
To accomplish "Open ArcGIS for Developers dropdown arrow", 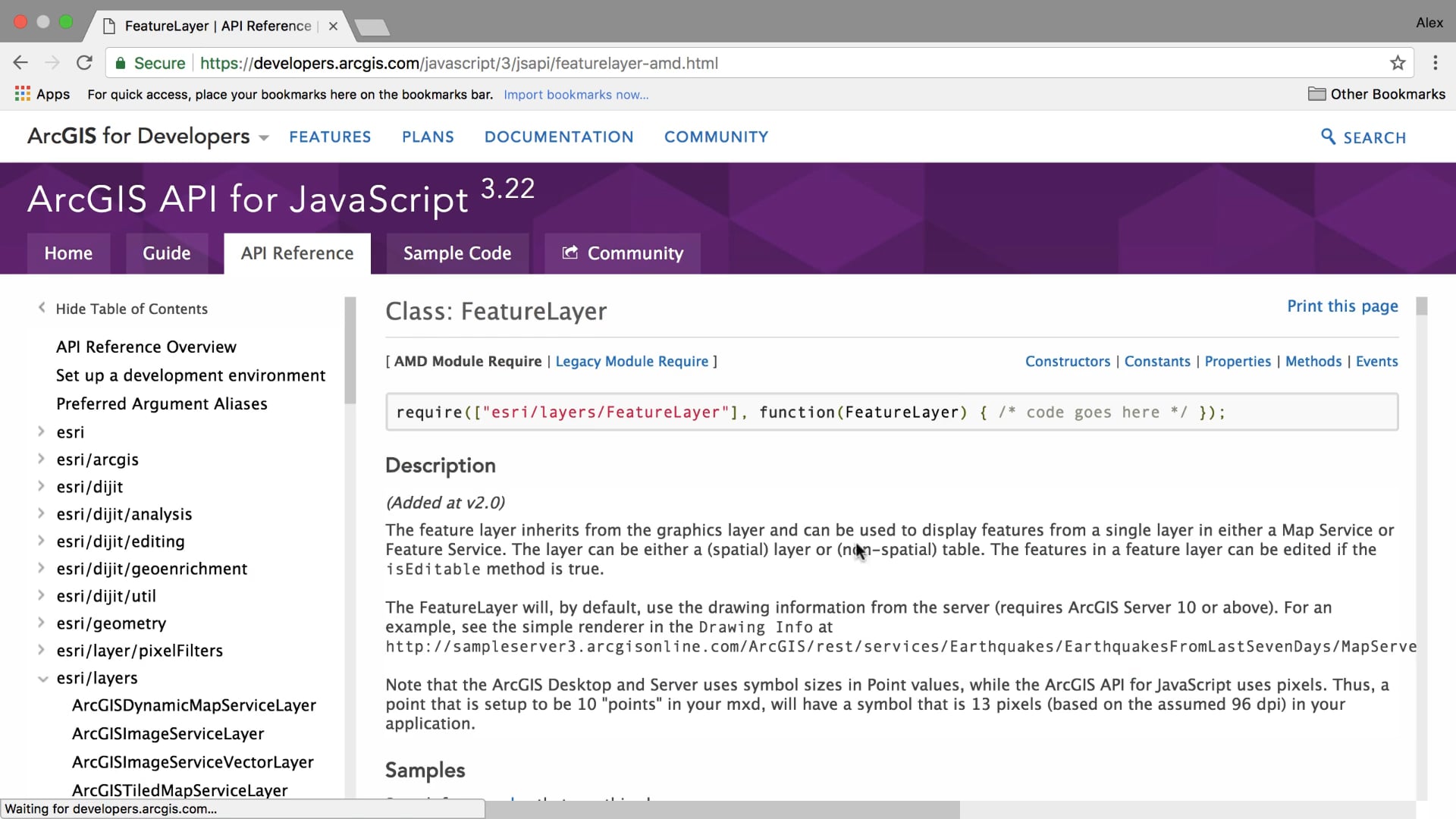I will click(264, 138).
